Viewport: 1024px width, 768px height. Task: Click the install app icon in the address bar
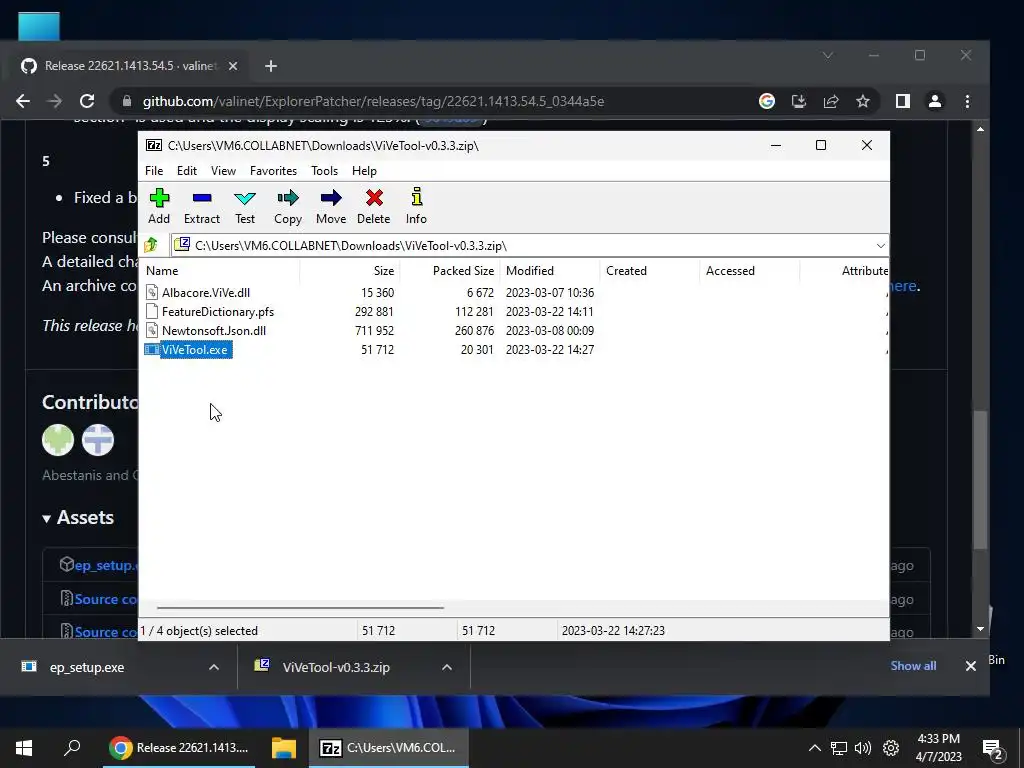point(799,101)
